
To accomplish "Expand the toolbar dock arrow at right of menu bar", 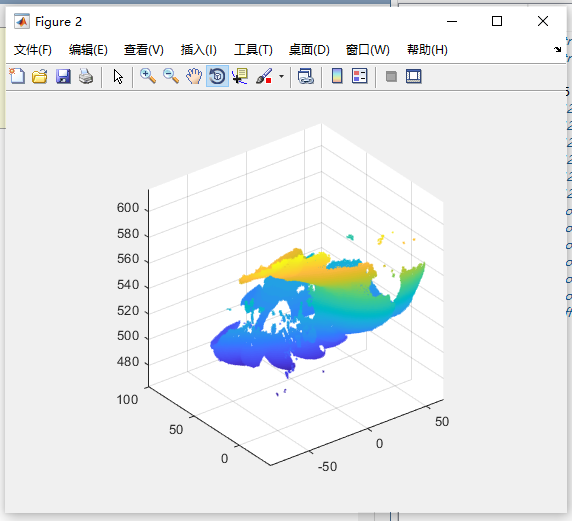I will click(x=557, y=49).
